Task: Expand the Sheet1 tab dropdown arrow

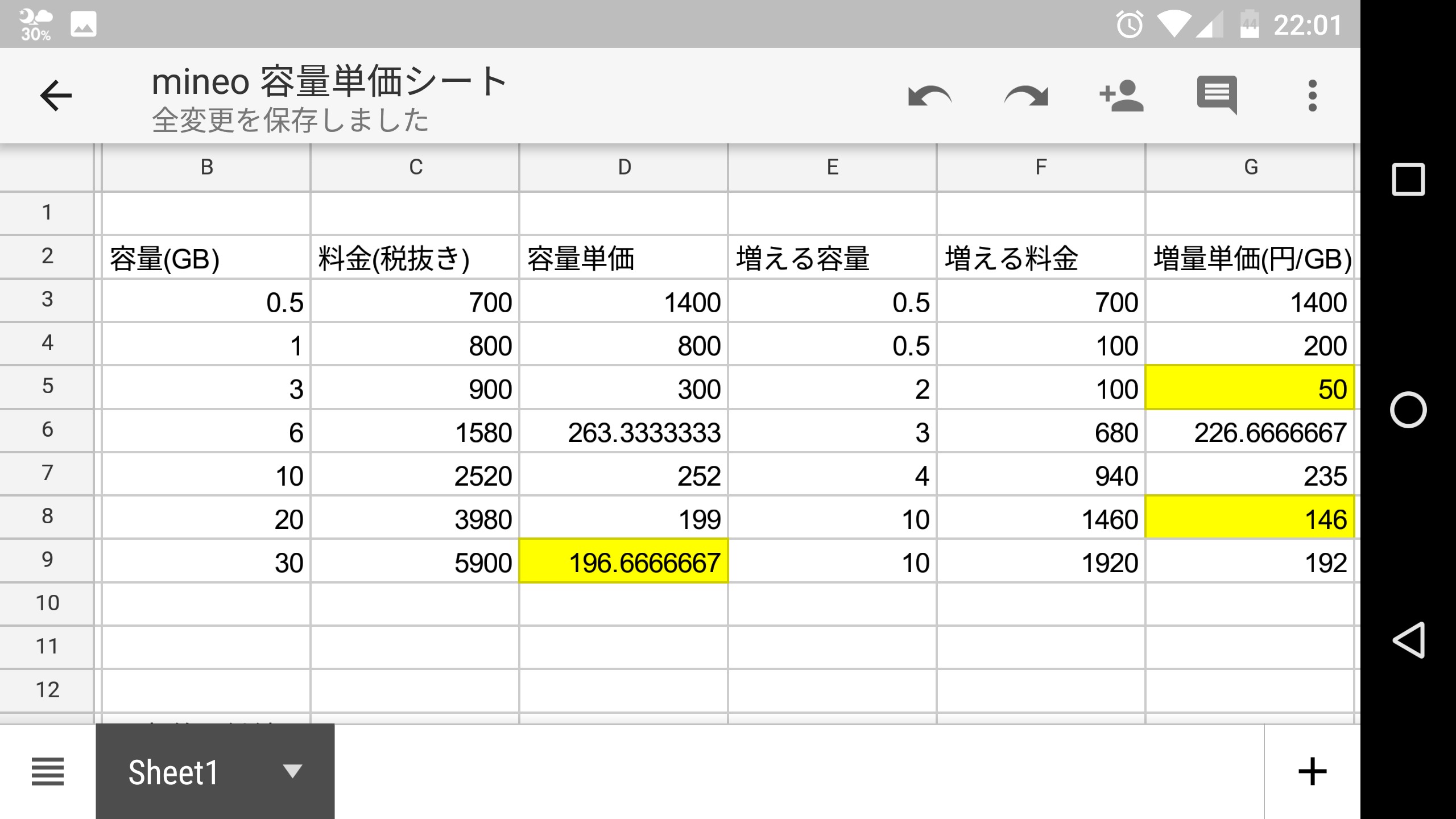Action: point(292,771)
